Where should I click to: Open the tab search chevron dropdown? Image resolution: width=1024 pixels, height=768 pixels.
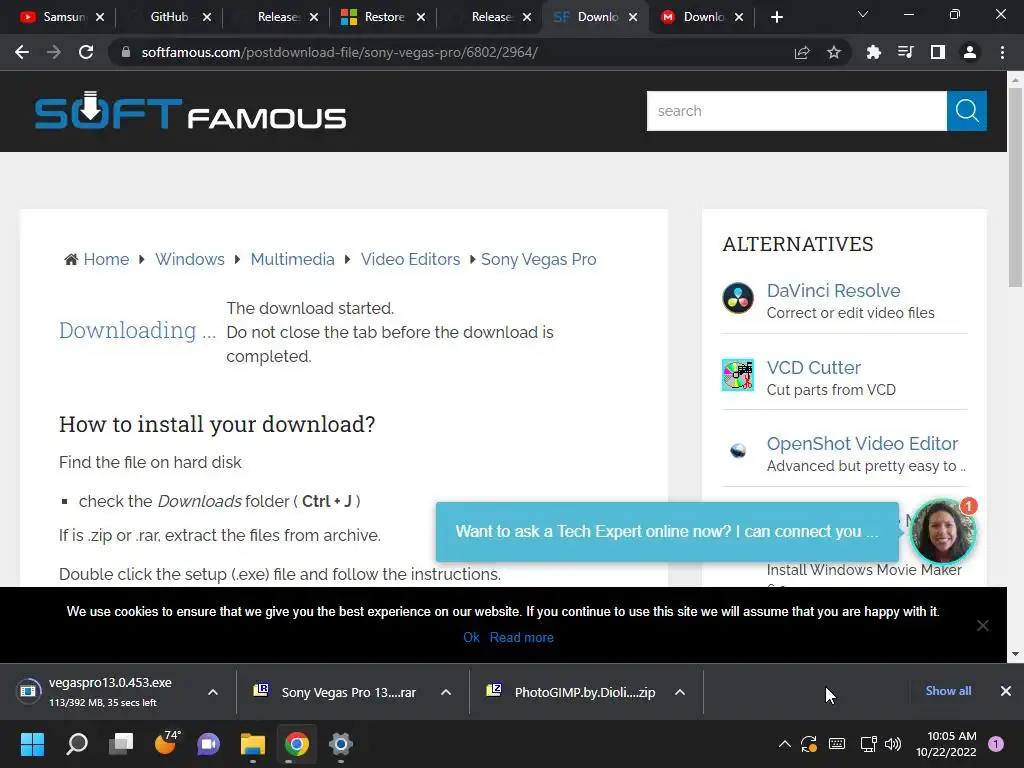click(x=863, y=14)
